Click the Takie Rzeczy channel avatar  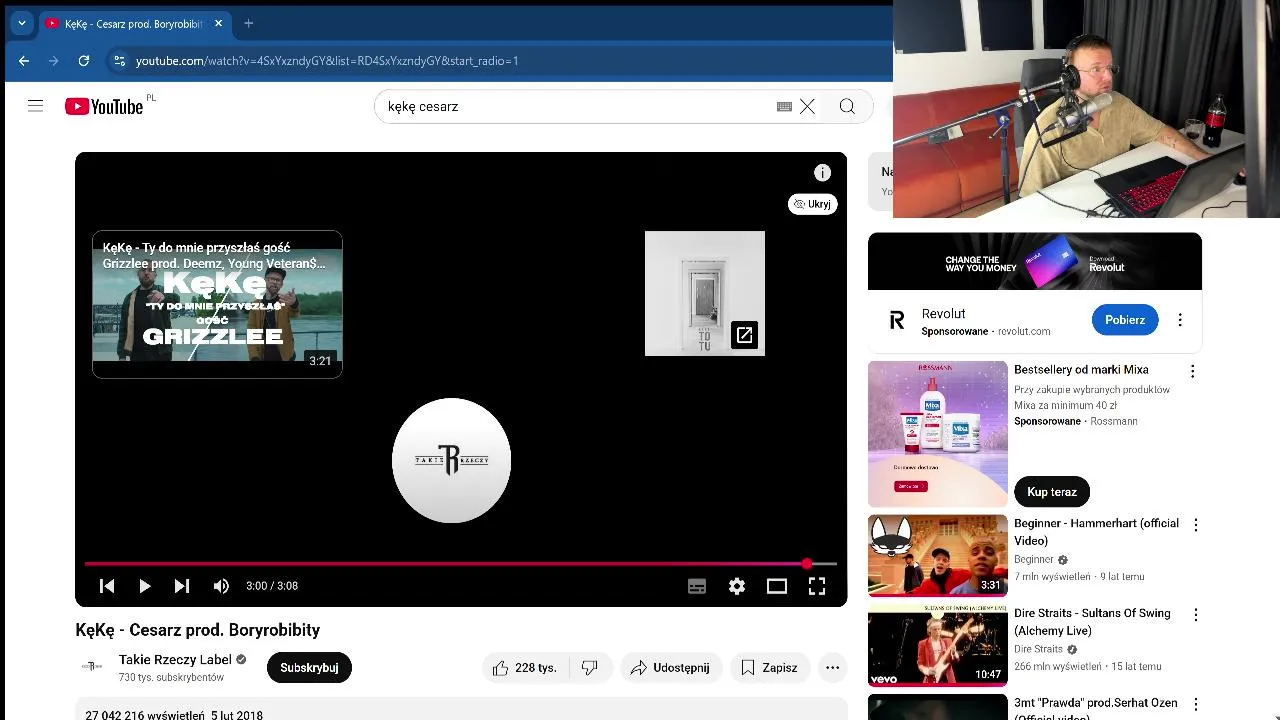pos(91,666)
